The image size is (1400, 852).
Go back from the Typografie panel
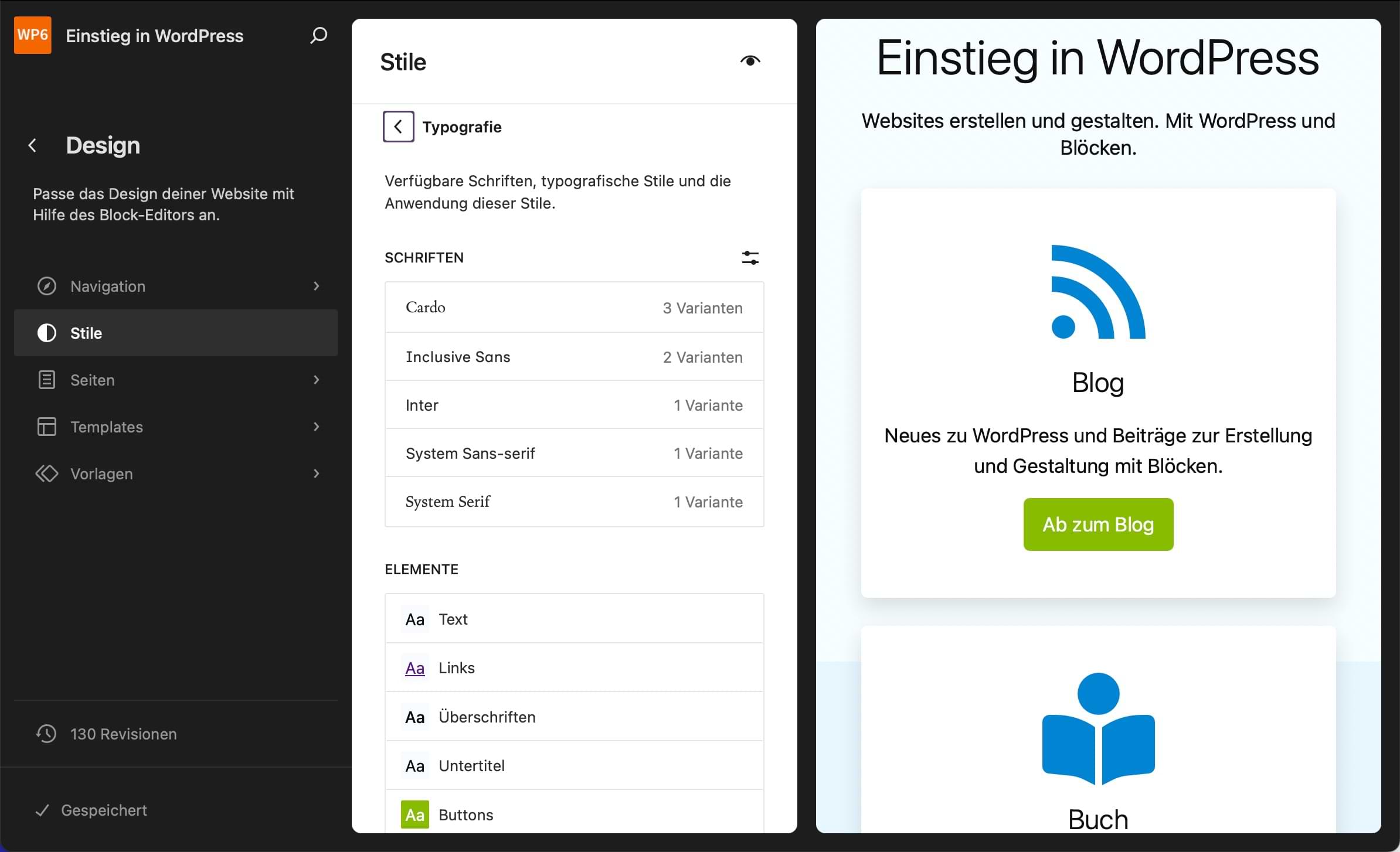click(398, 127)
